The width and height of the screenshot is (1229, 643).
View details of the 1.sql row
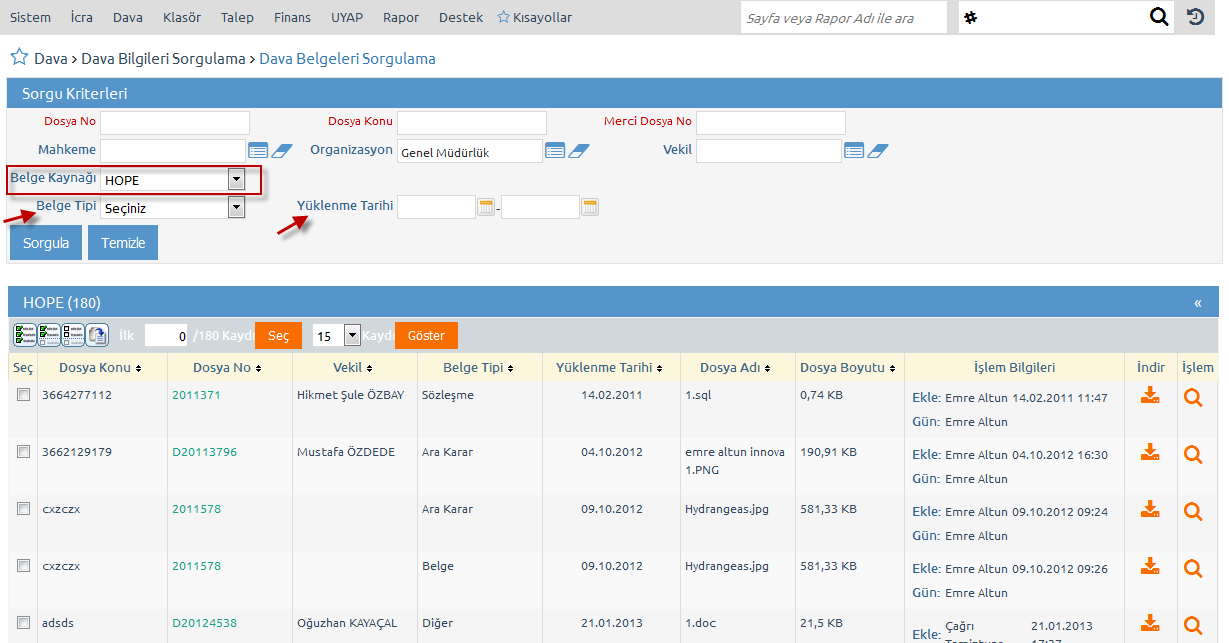click(x=1193, y=397)
